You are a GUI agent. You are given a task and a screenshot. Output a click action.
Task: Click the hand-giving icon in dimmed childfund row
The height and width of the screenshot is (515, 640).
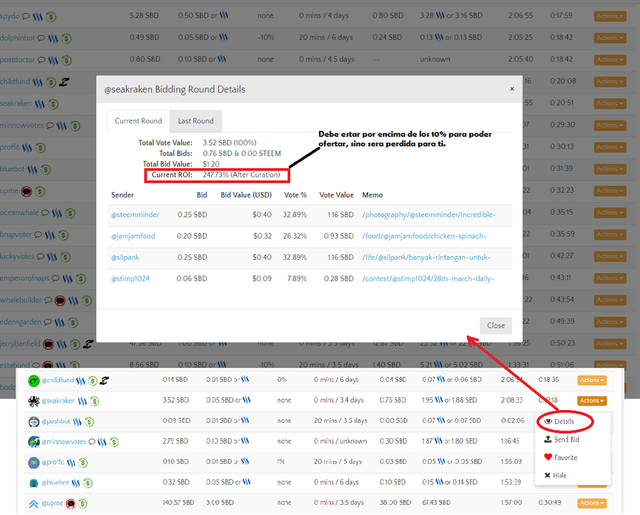pyautogui.click(x=64, y=82)
